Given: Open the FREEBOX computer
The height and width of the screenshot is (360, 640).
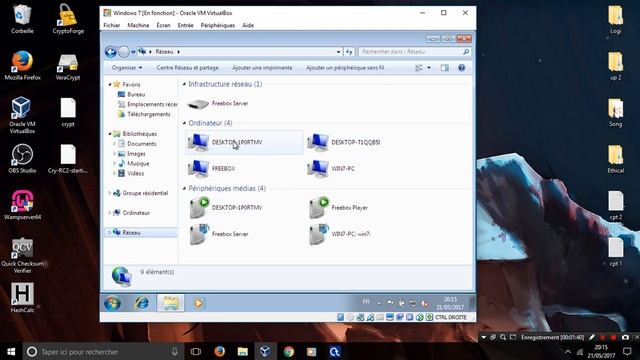Looking at the screenshot, I should pos(211,169).
